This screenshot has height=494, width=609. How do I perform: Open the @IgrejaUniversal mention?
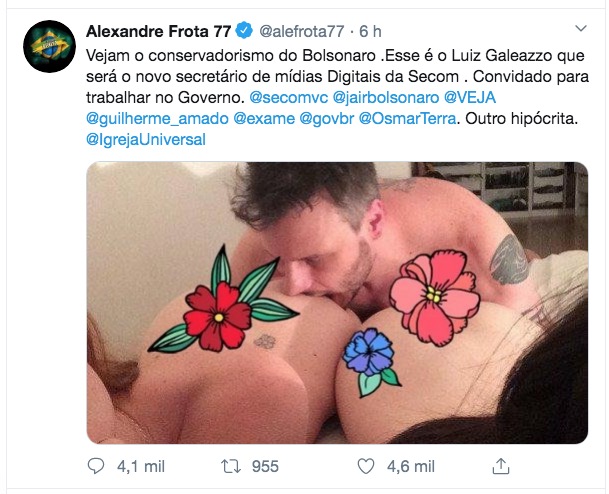pos(146,139)
